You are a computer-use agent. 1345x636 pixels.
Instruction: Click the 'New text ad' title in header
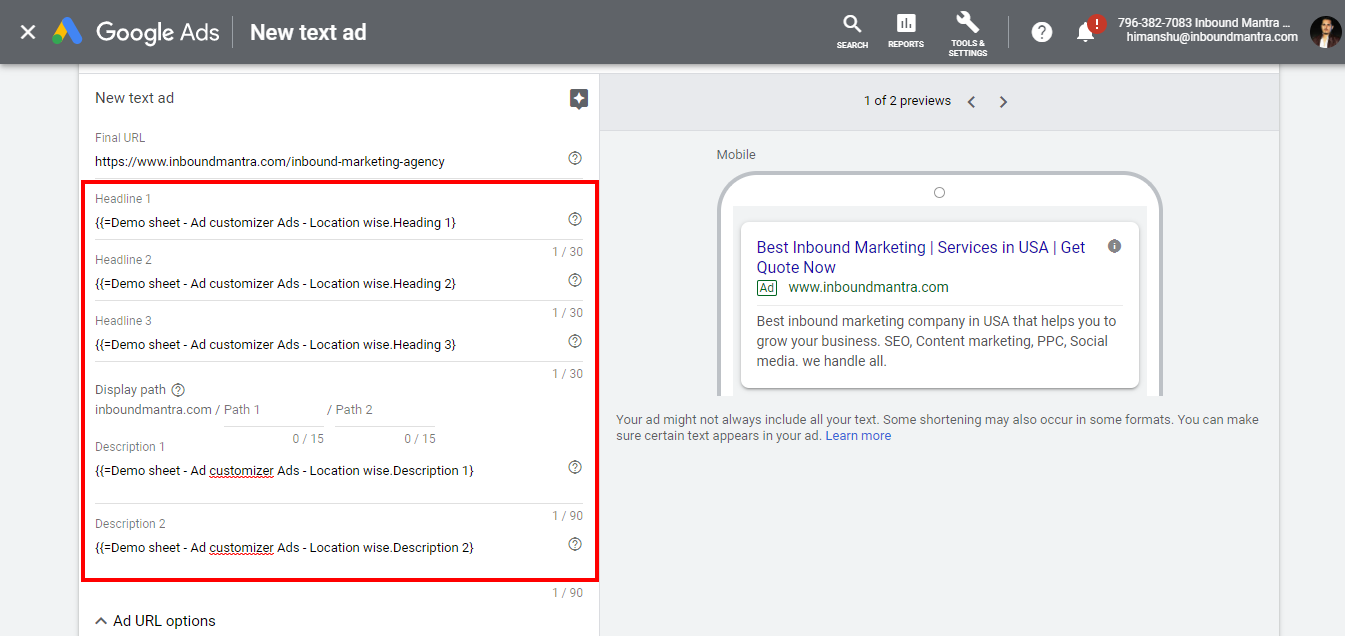click(x=308, y=32)
